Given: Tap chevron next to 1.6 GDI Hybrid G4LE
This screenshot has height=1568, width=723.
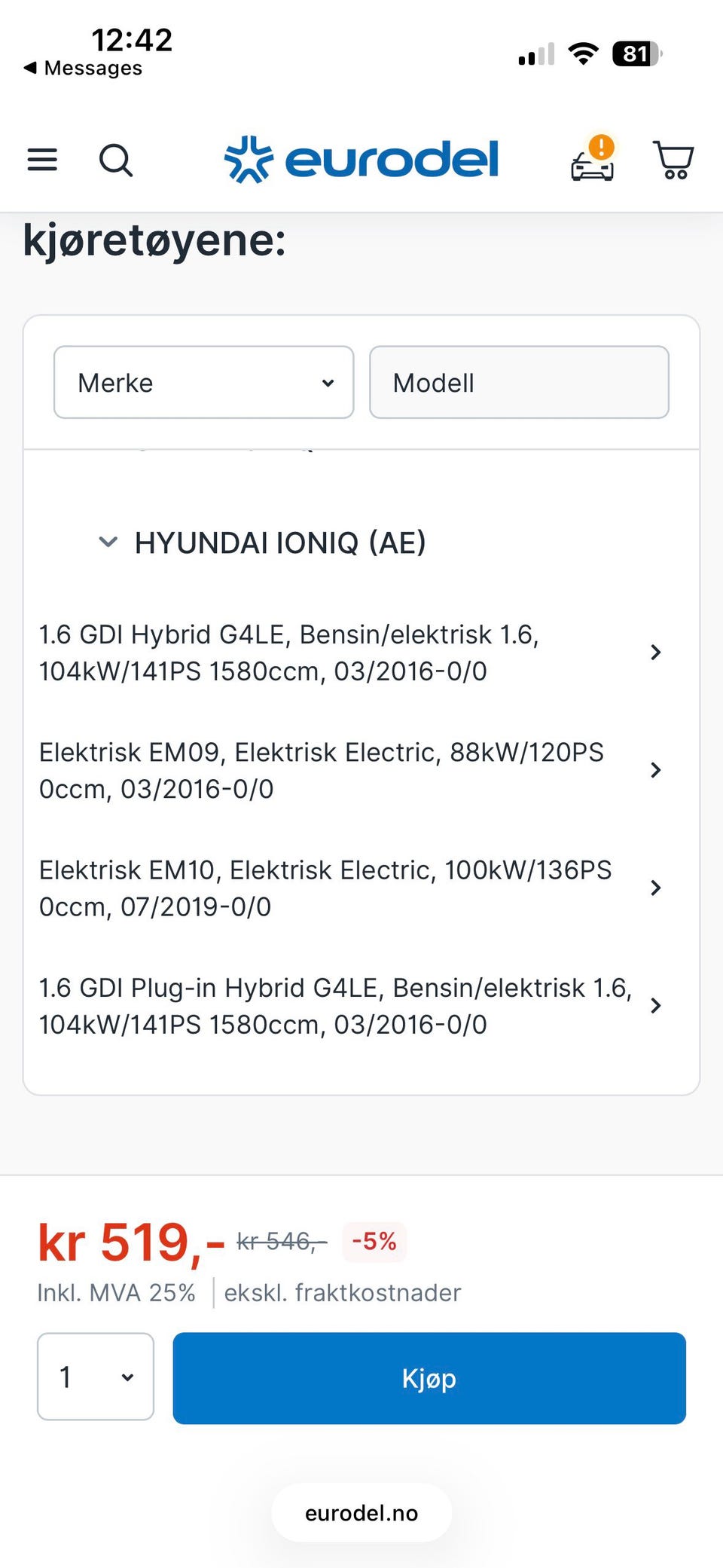Looking at the screenshot, I should pos(656,653).
